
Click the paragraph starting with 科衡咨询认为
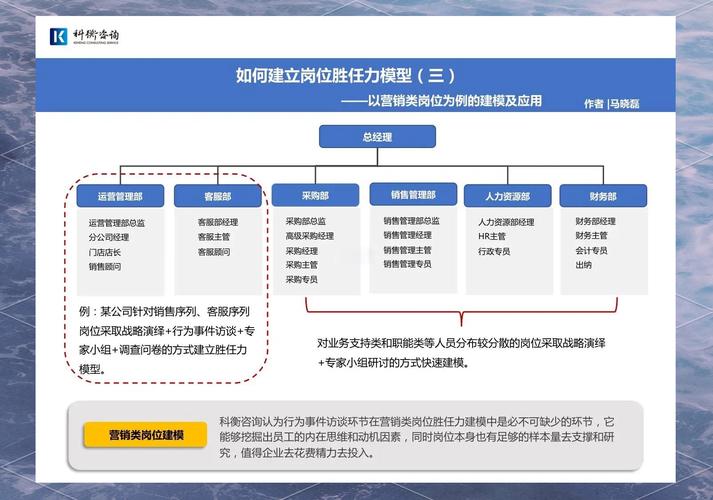[x=417, y=437]
